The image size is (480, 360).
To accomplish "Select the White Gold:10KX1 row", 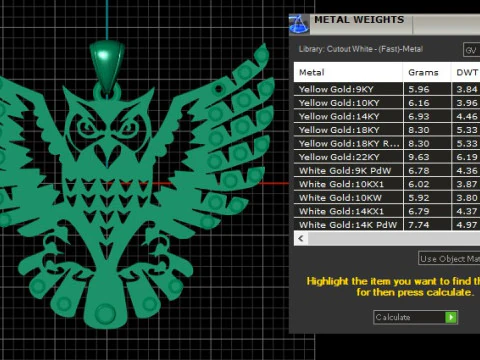I will (x=387, y=184).
